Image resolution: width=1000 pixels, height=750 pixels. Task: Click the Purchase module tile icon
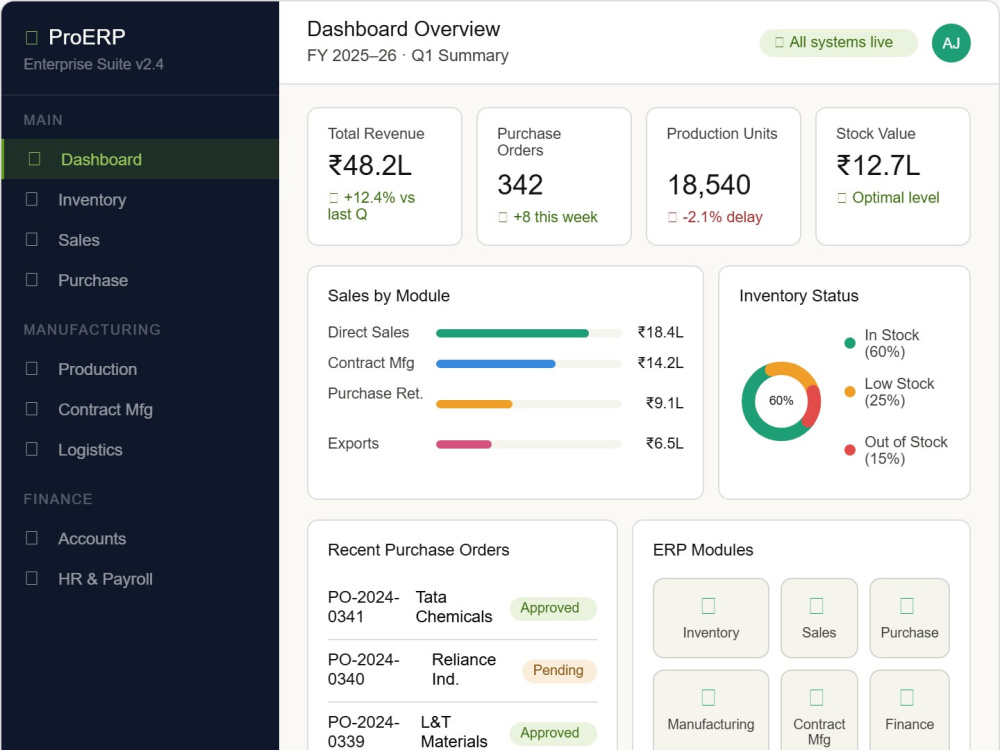pos(906,605)
